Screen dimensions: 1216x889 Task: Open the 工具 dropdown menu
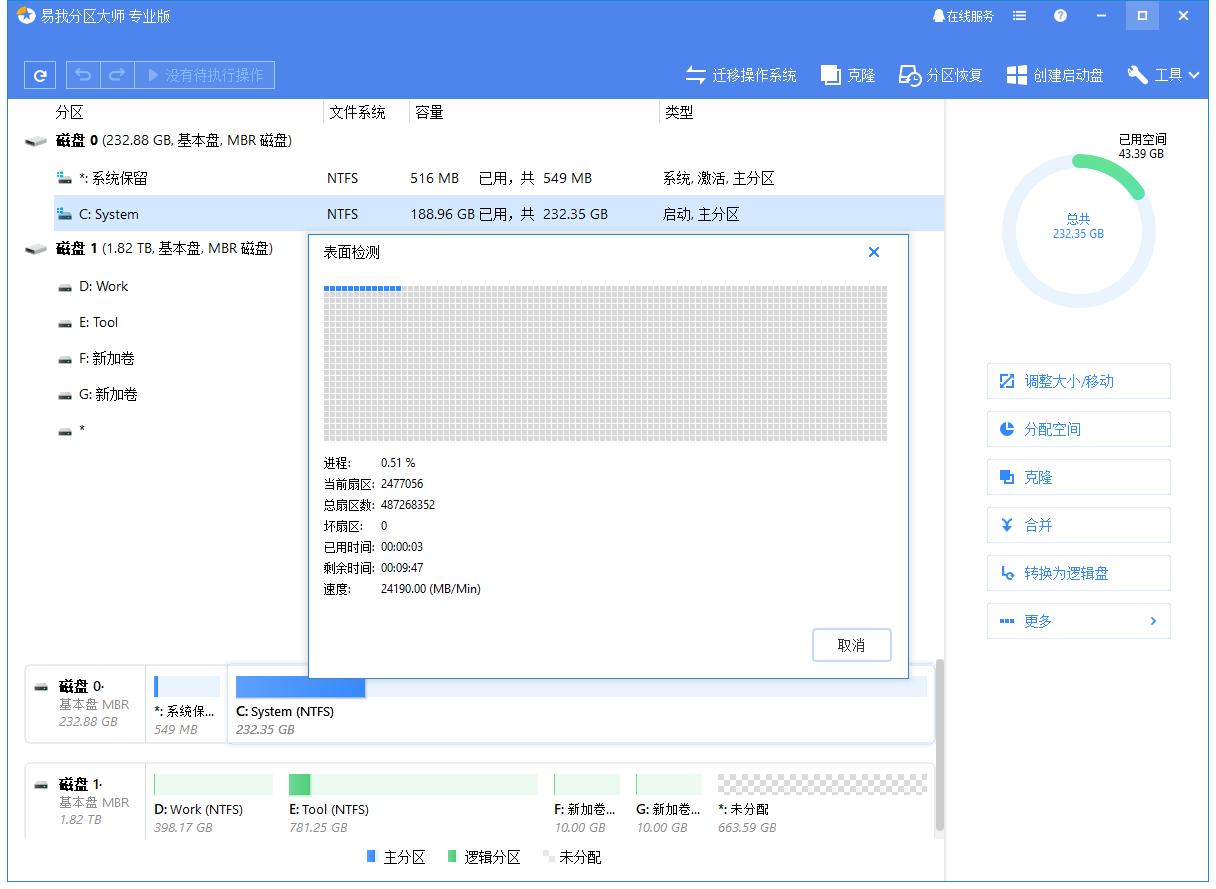[1163, 74]
